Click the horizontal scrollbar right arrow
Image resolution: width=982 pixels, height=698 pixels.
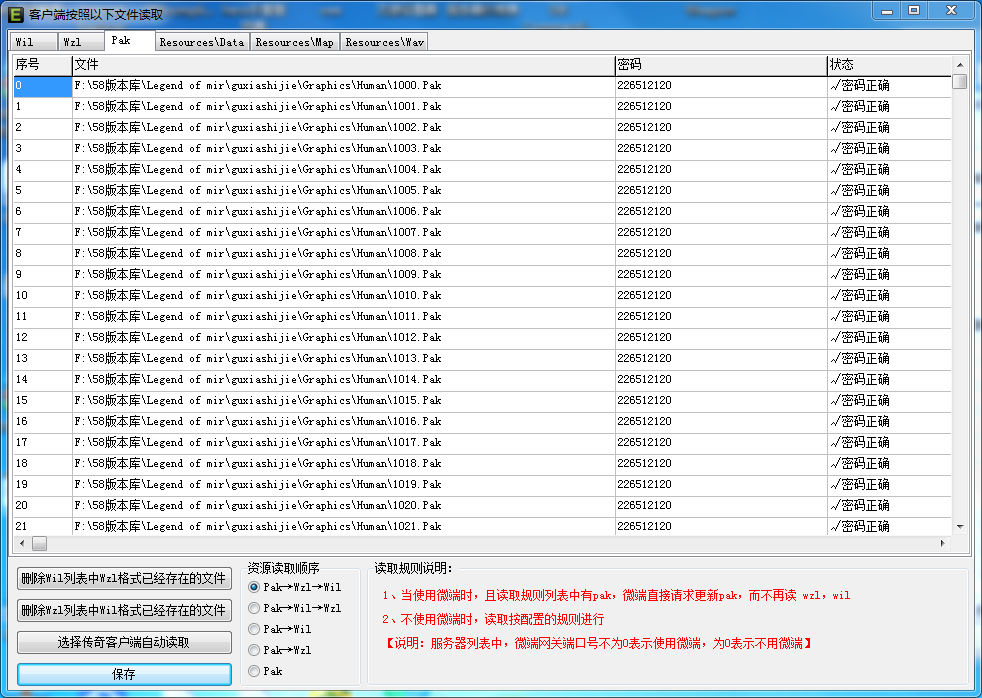coord(942,543)
